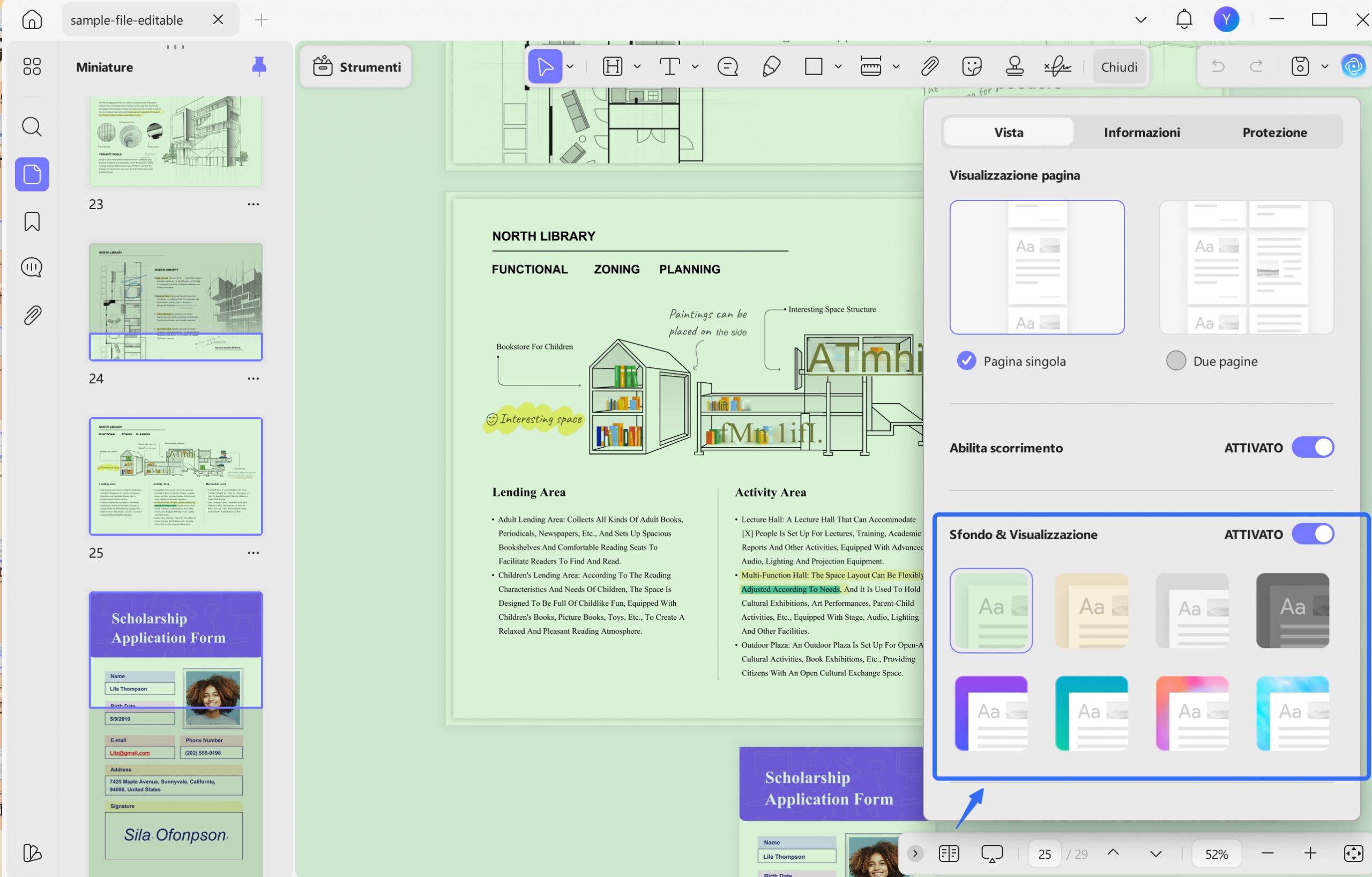Click the page number field showing 25

click(1045, 853)
